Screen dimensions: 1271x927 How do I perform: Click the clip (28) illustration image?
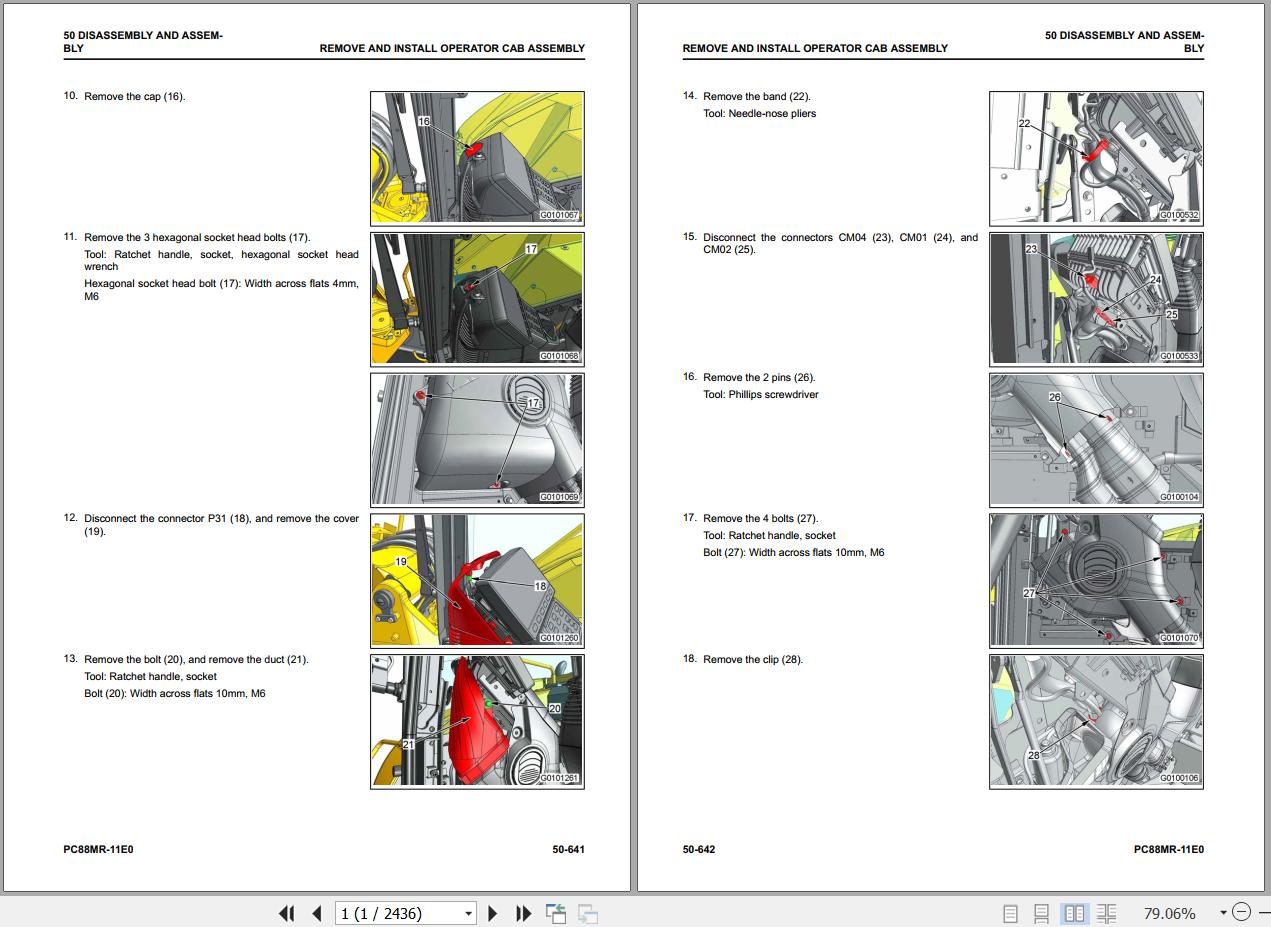point(1096,721)
